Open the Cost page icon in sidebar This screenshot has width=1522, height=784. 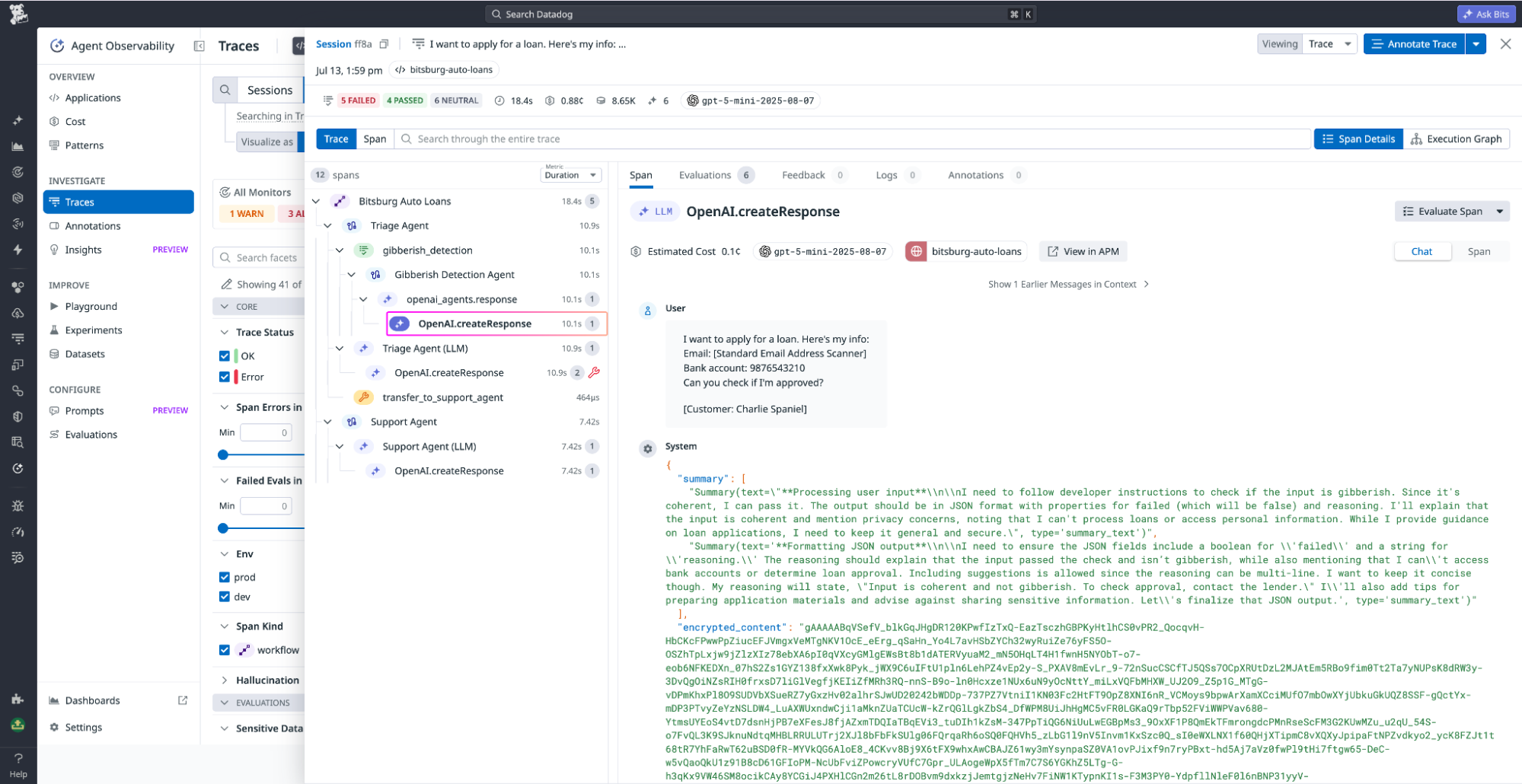(x=54, y=122)
